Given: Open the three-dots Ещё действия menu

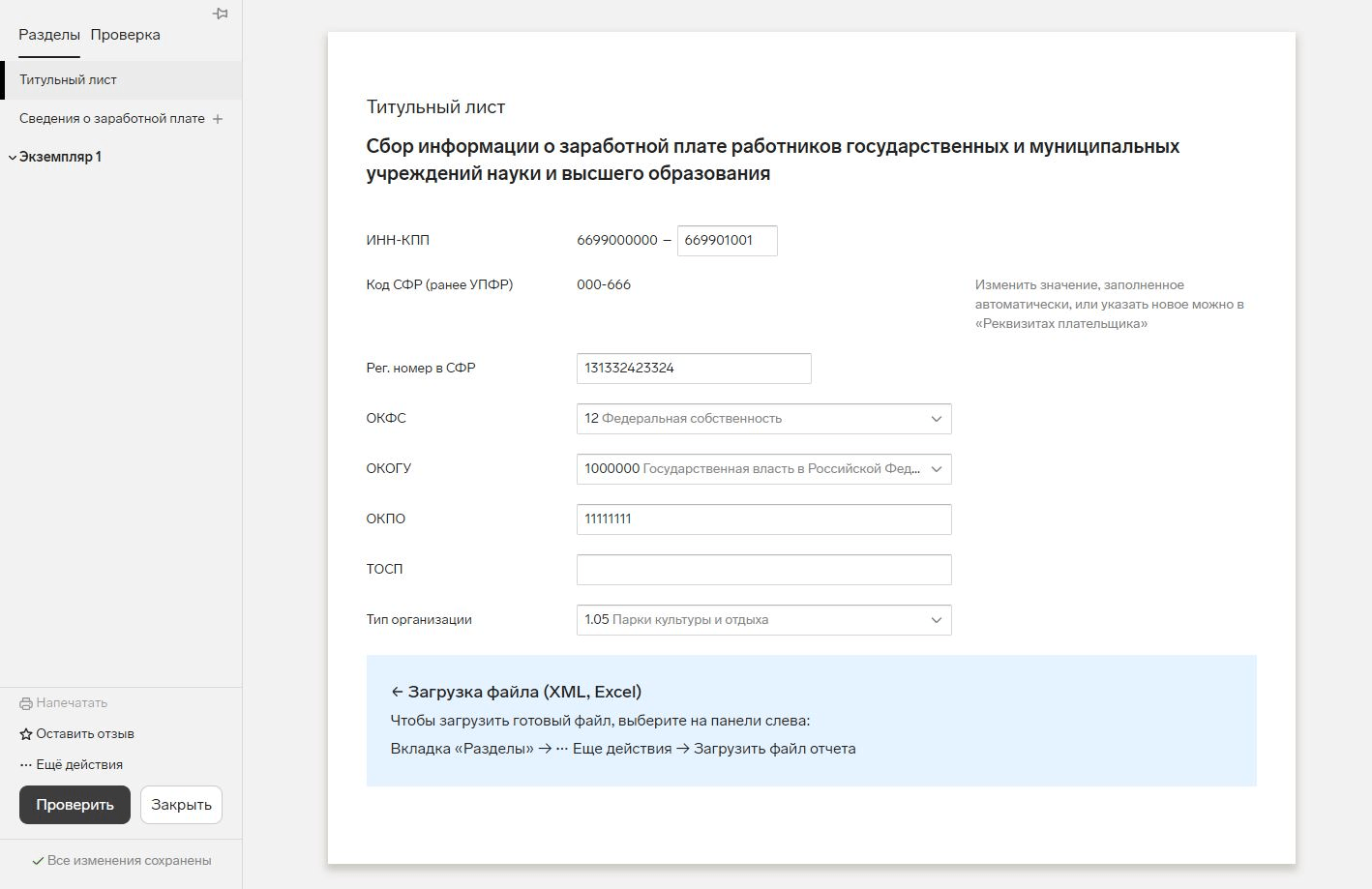Looking at the screenshot, I should pos(26,765).
